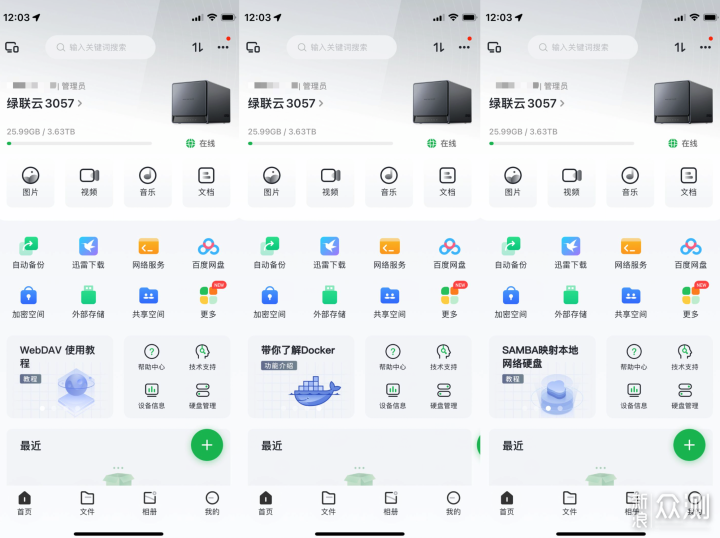Focus keyword search box in middle screenshot

[x=341, y=47]
